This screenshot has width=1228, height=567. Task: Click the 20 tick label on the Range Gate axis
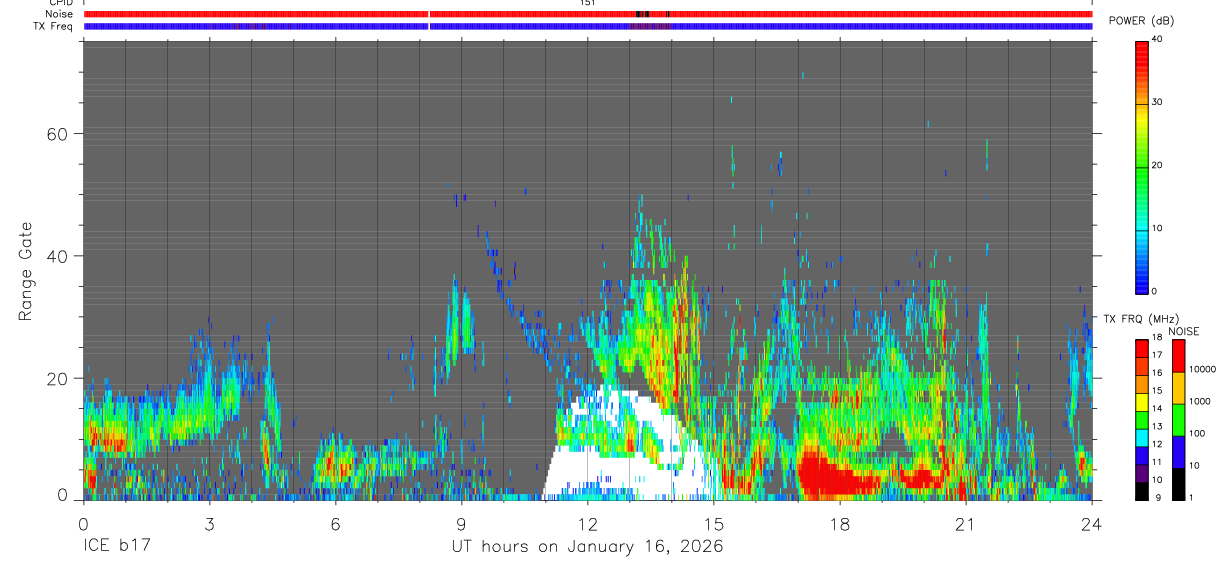pyautogui.click(x=56, y=379)
